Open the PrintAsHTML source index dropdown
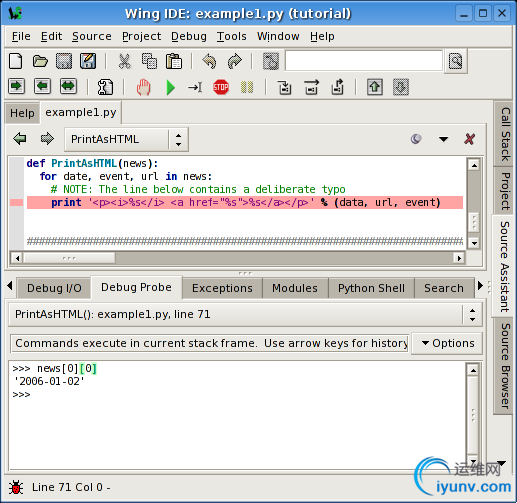Screen dimensions: 517x503 (126, 139)
